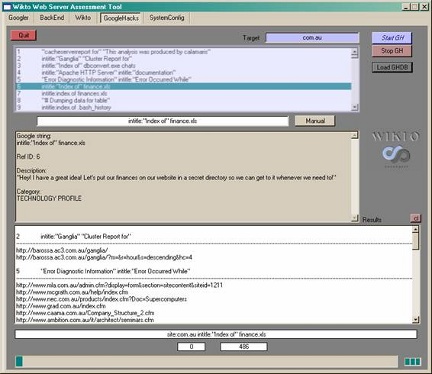Select query 2 Ganglia Cluster Report row

tap(183, 59)
